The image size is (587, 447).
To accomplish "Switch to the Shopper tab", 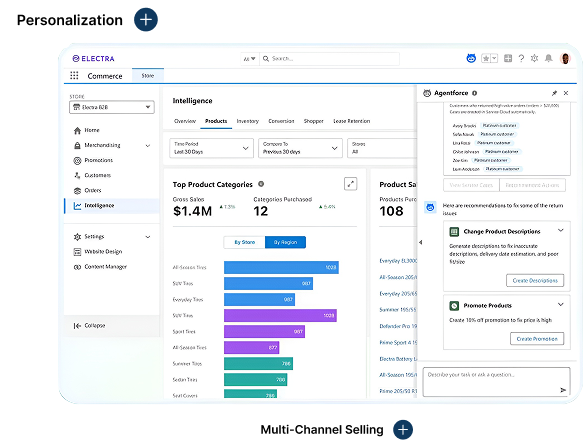I will tap(313, 121).
